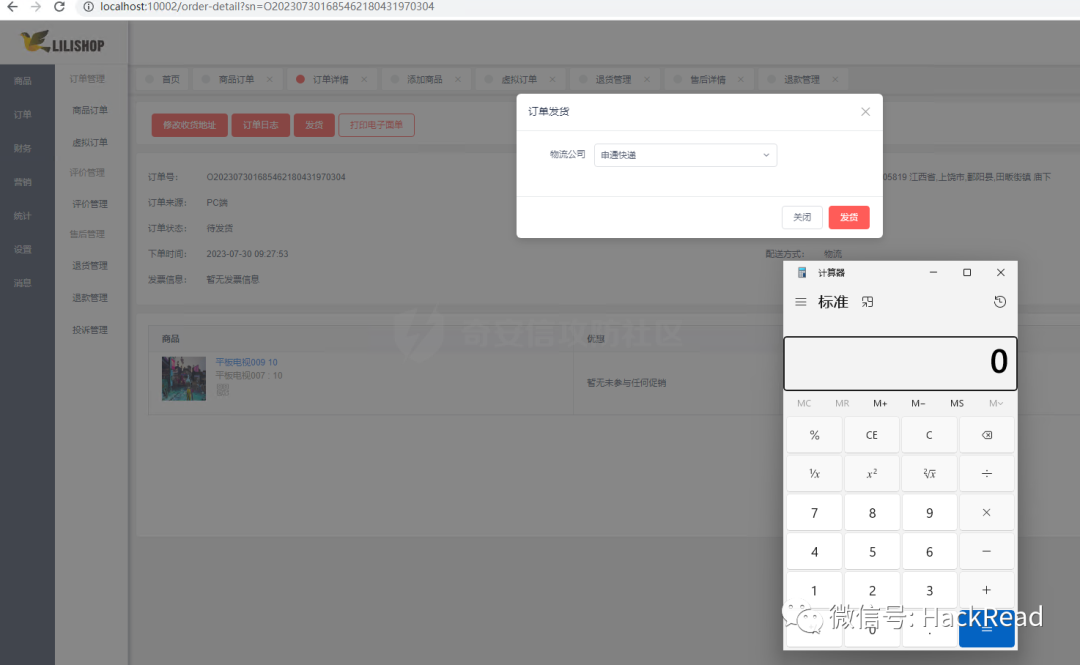Image resolution: width=1080 pixels, height=665 pixels.
Task: Switch to the 添加商品 tab
Action: 424,78
